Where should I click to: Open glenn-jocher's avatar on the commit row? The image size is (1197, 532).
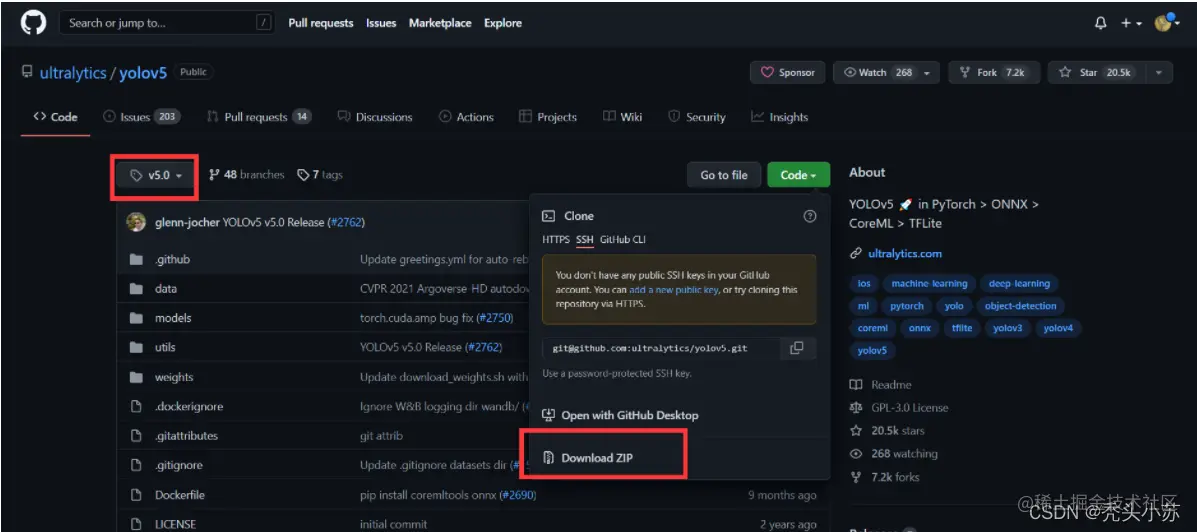(137, 222)
